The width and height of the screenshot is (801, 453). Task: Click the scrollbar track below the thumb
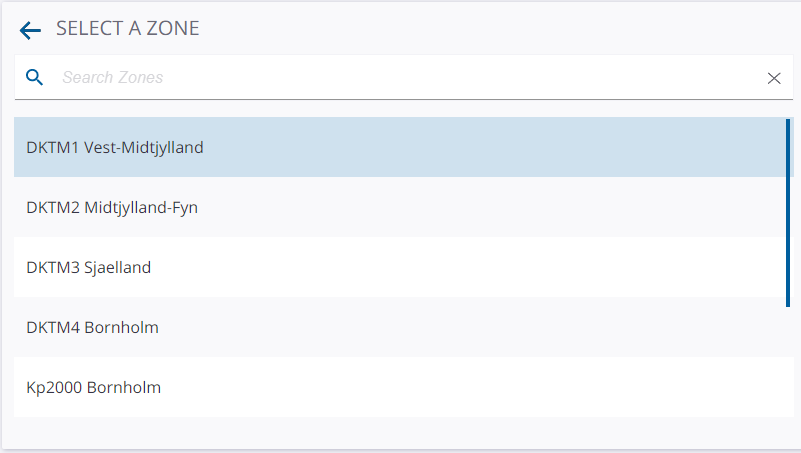(x=788, y=363)
